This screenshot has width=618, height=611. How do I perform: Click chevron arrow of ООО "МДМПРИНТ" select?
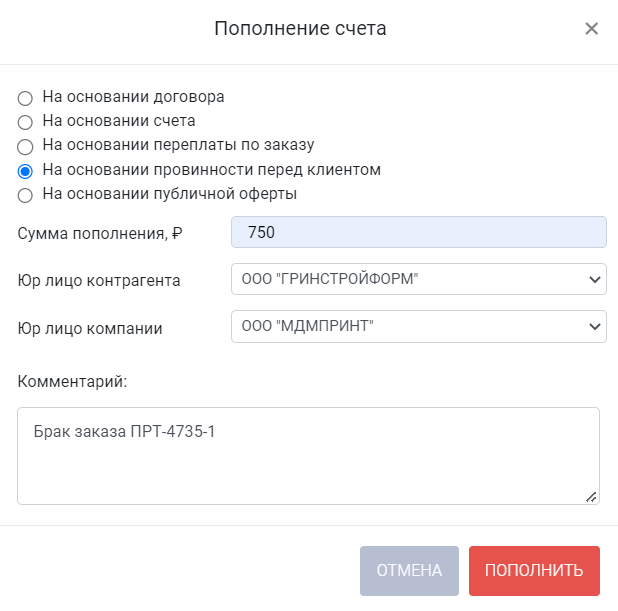(594, 326)
